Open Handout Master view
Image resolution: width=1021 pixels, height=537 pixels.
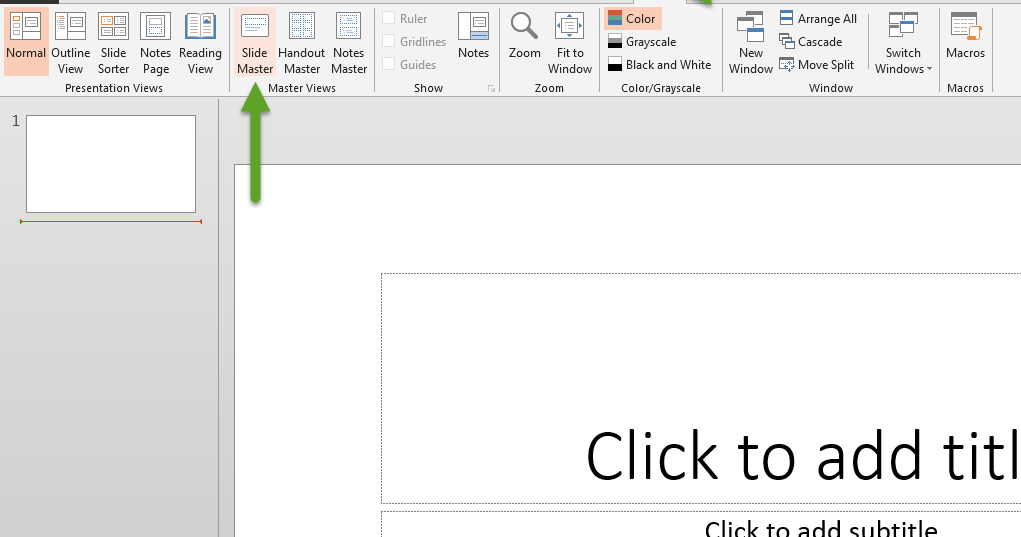coord(301,42)
